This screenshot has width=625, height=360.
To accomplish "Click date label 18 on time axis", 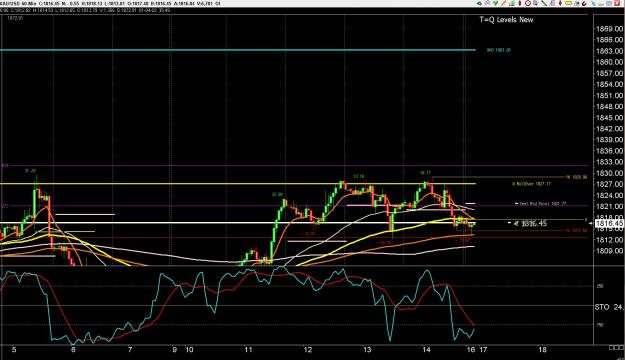I will (x=542, y=350).
